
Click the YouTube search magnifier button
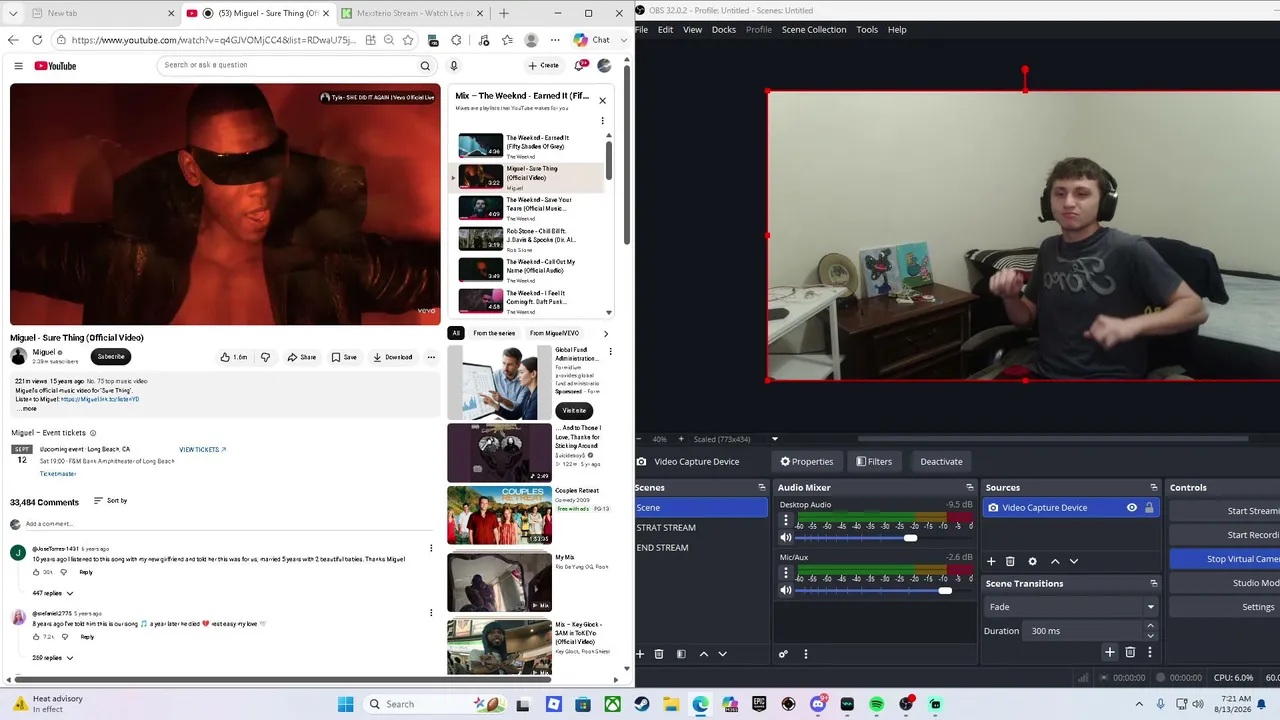pos(425,66)
